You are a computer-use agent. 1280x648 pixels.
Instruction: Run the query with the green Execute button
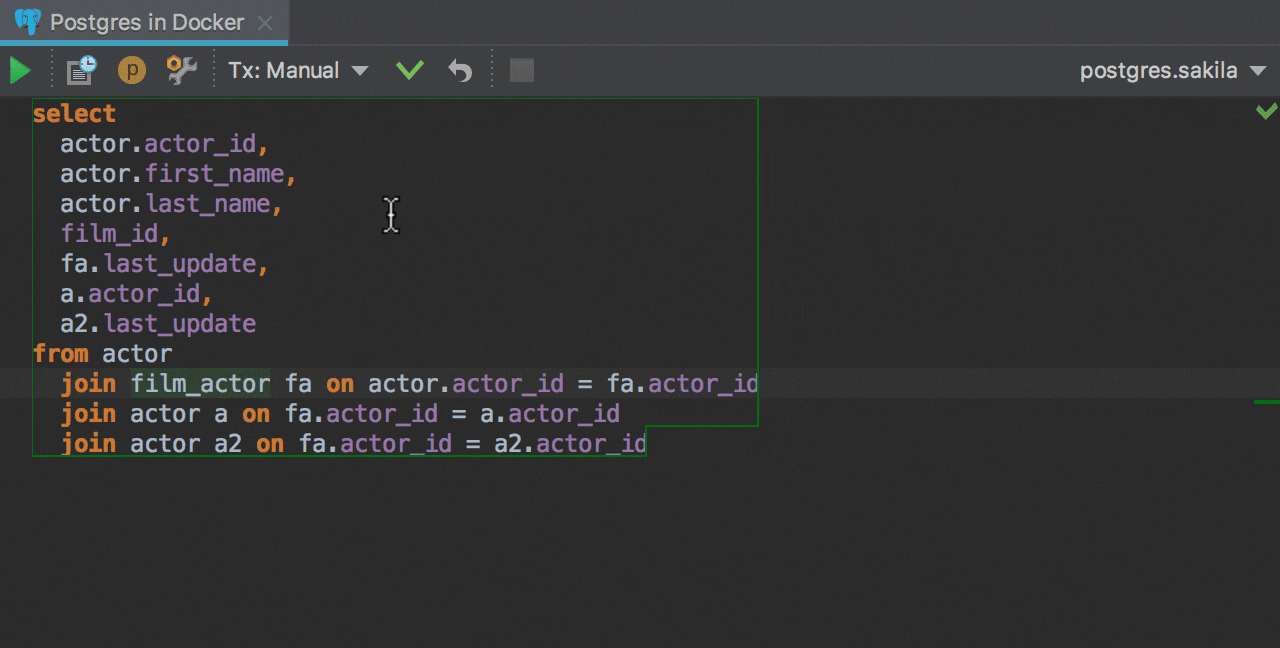[20, 71]
